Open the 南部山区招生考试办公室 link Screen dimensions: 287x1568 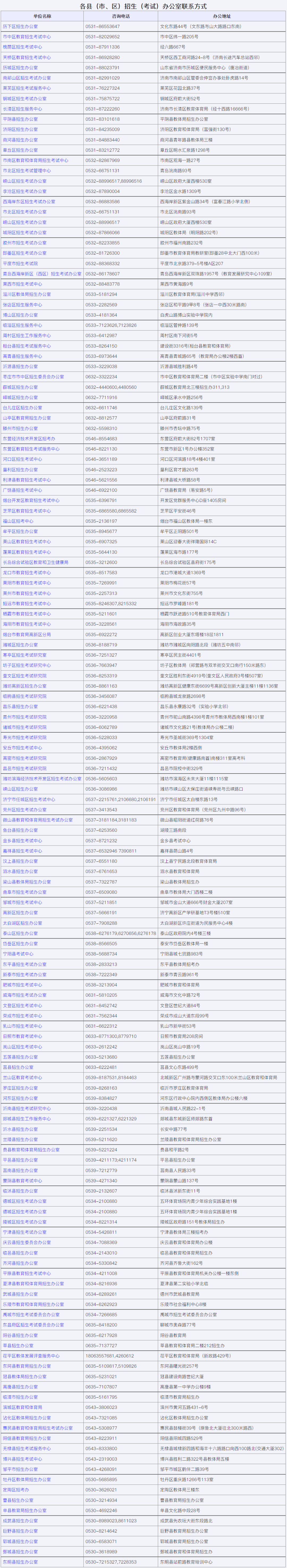point(27,78)
